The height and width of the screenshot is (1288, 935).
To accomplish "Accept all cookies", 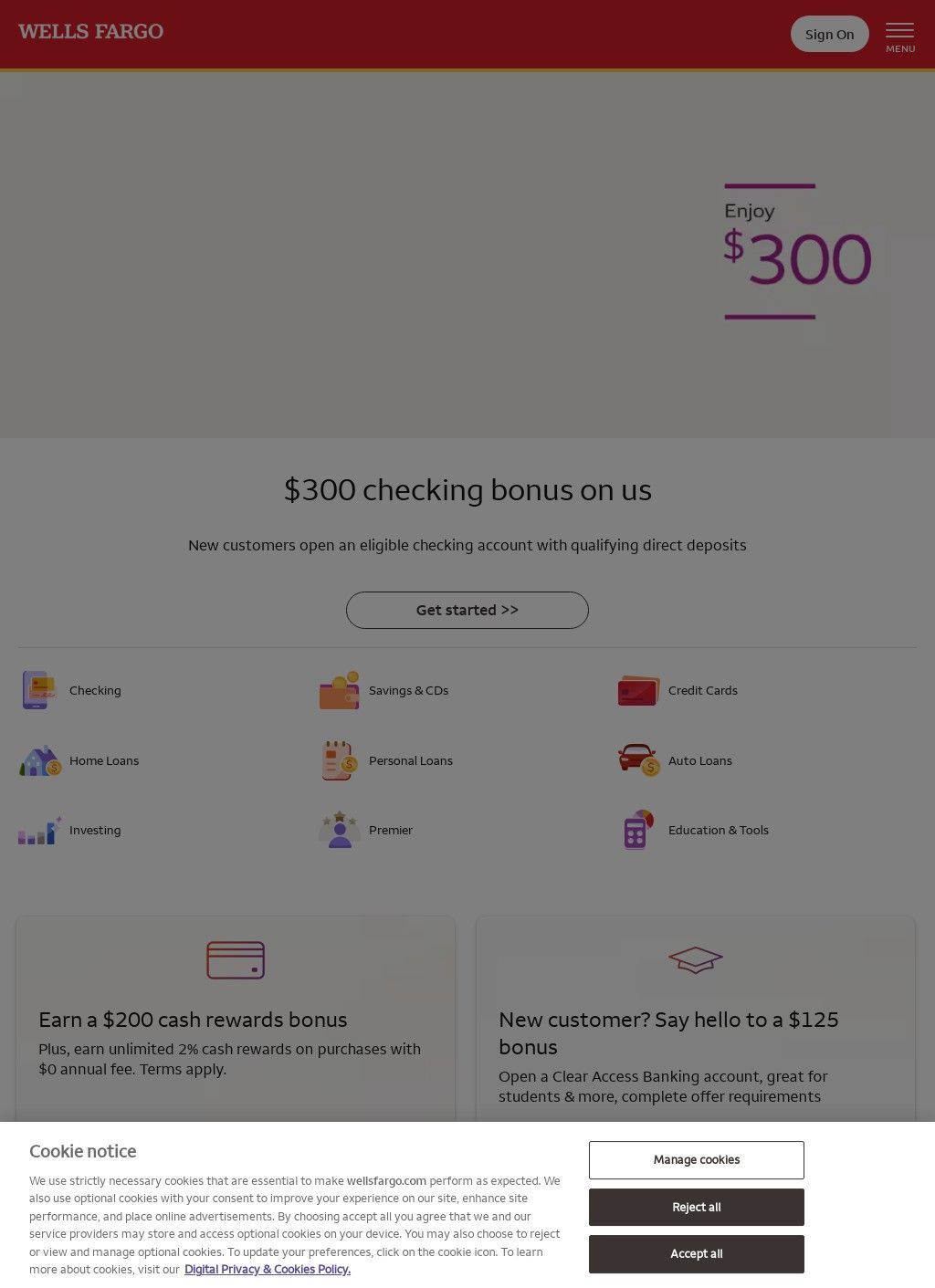I will pyautogui.click(x=696, y=1253).
